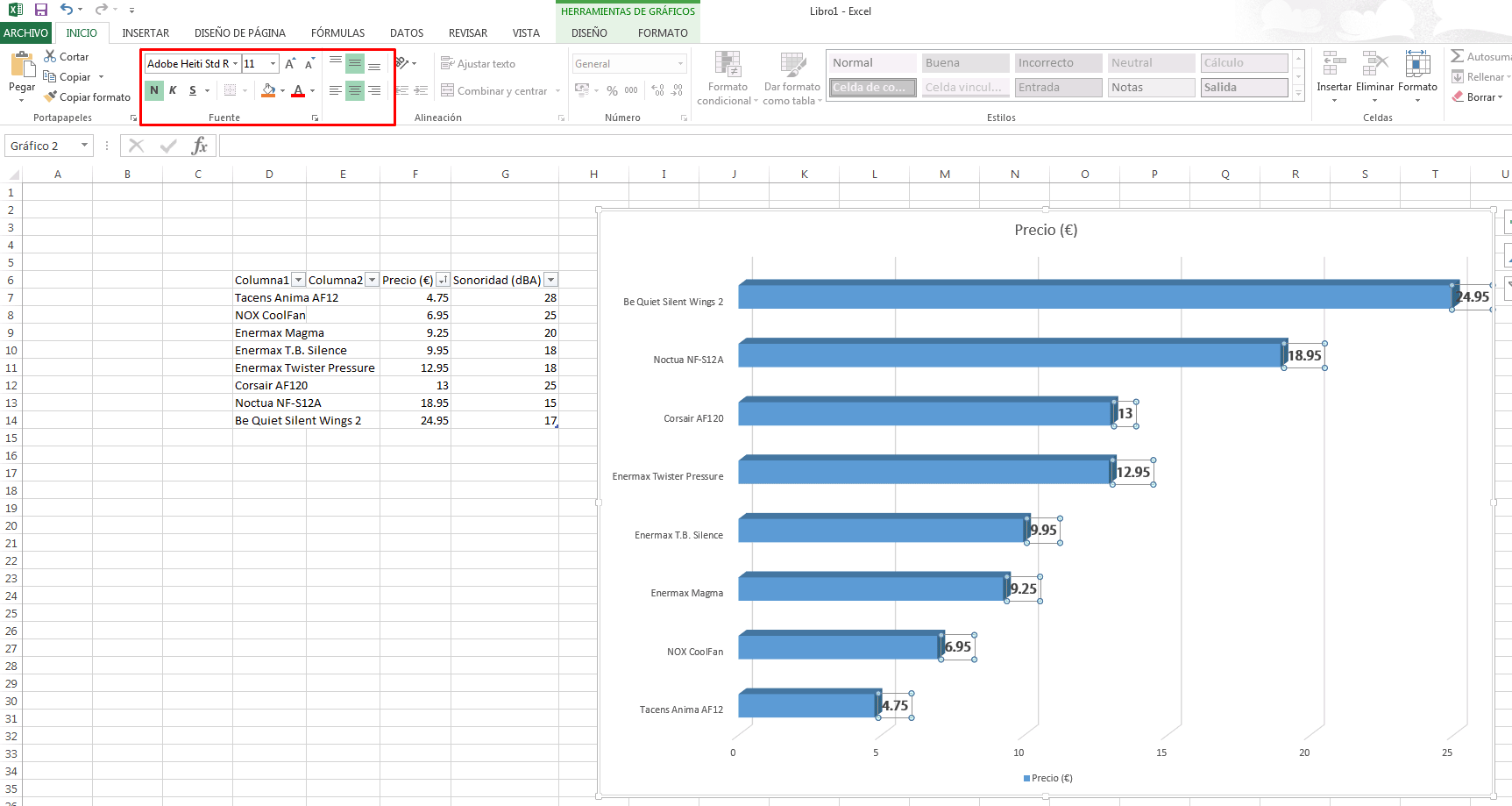
Task: Click the Copiar formato paintbrush icon
Action: [50, 97]
